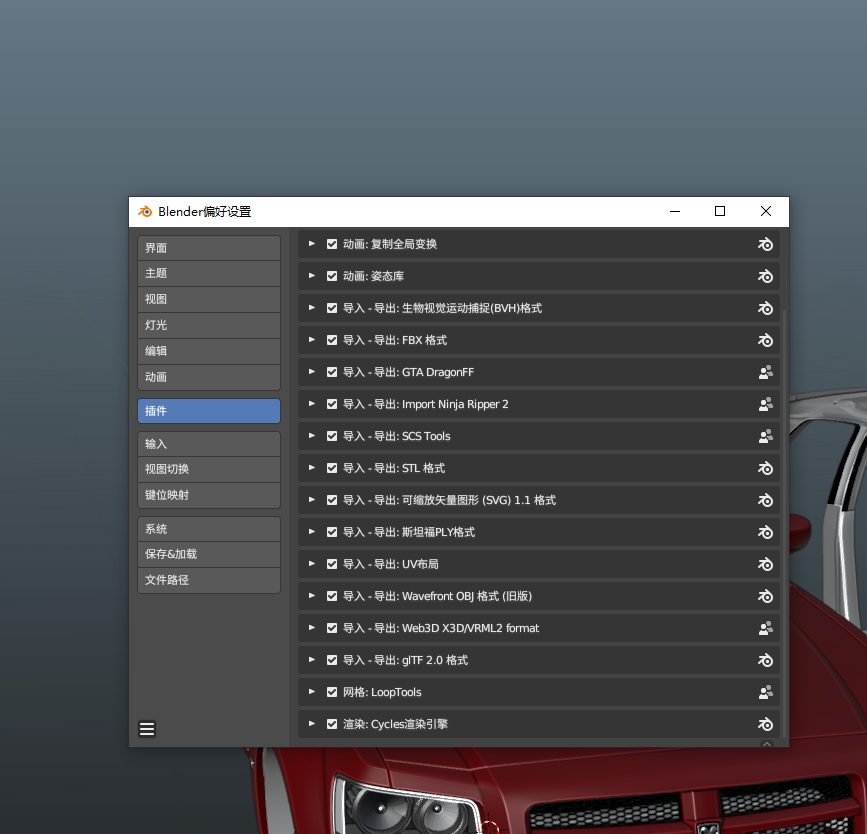The width and height of the screenshot is (867, 834).
Task: Uncheck LoopTools add-on checkbox
Action: pos(332,692)
